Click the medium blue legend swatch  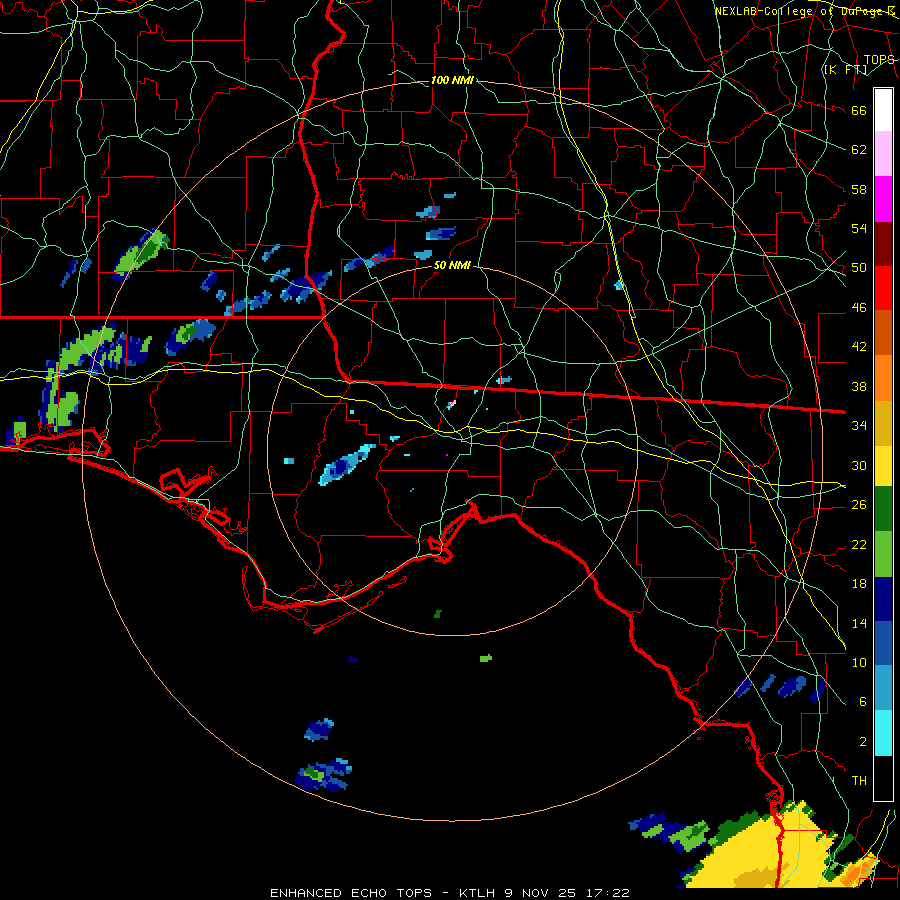tap(883, 643)
